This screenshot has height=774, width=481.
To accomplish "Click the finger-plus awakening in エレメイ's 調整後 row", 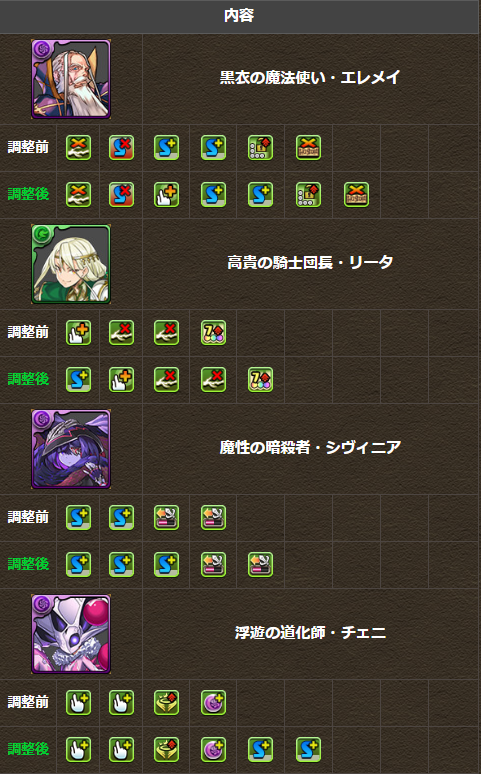I will (x=166, y=194).
